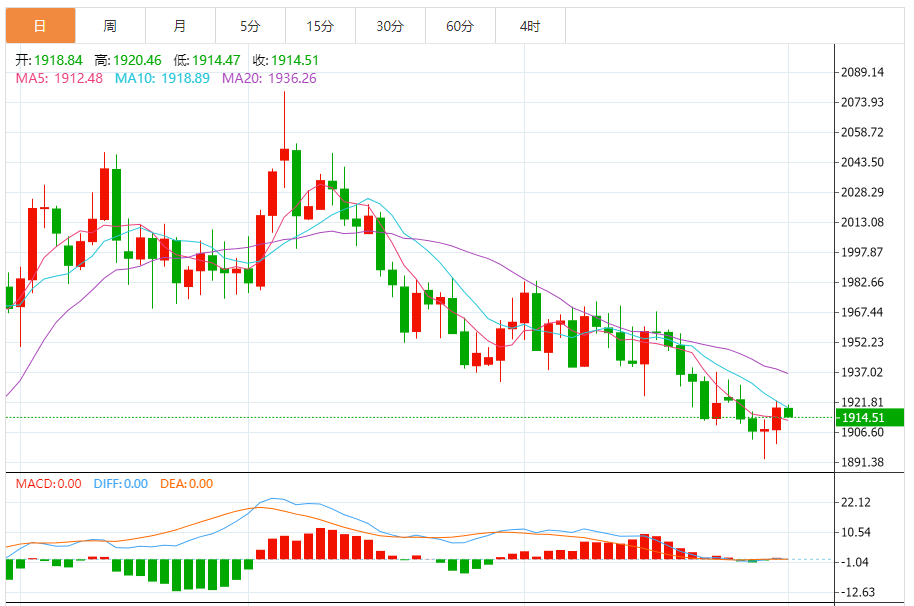
Task: Click the 高:1920.46 high price value
Action: [x=128, y=60]
